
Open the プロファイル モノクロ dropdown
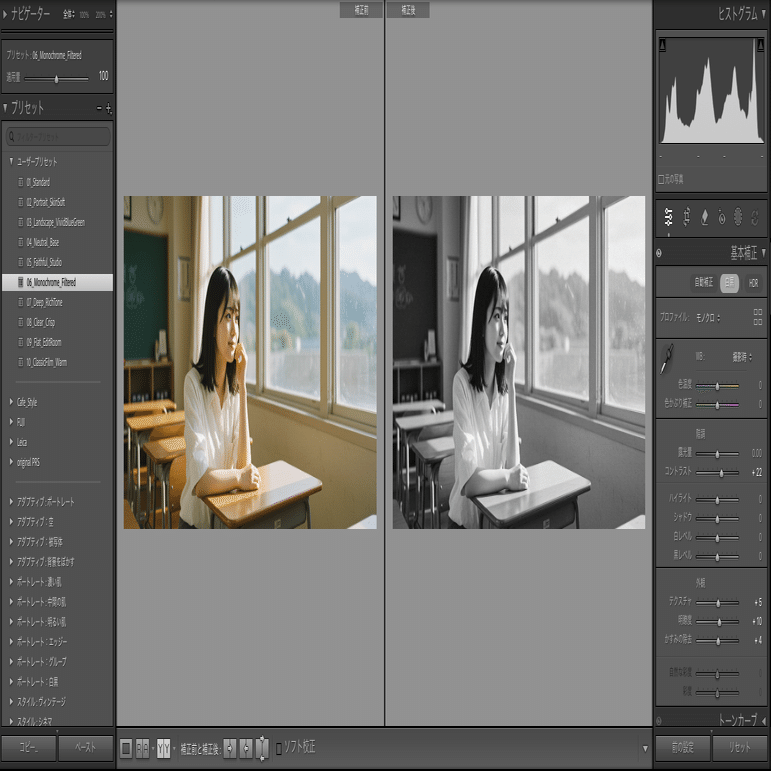708,318
